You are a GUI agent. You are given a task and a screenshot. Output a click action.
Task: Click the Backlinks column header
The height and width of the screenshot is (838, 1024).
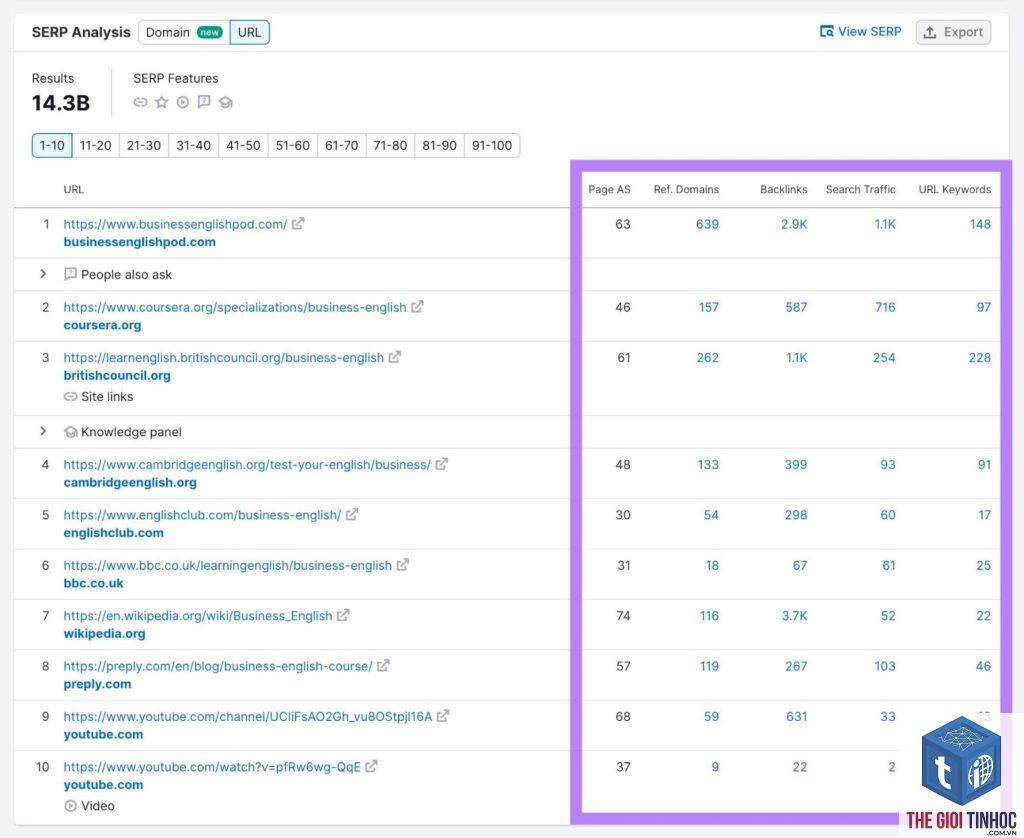coord(784,189)
